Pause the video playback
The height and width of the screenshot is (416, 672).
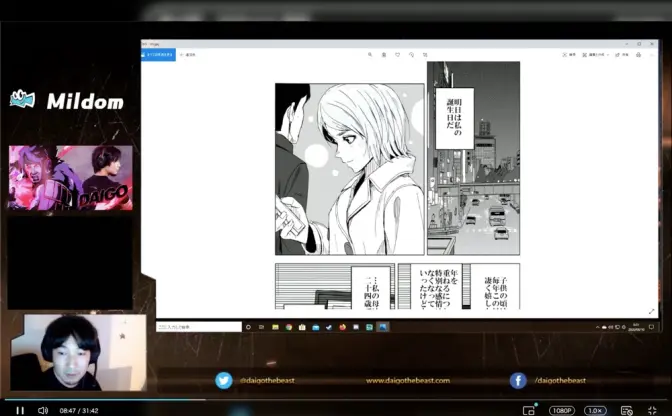[19, 410]
